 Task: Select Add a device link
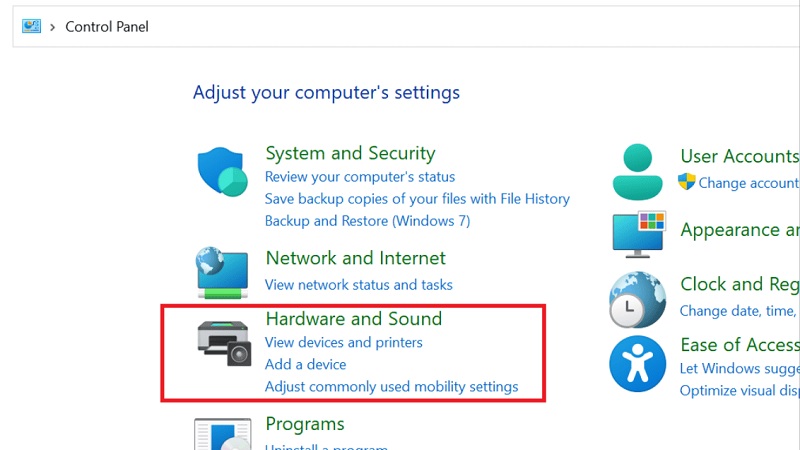coord(305,364)
